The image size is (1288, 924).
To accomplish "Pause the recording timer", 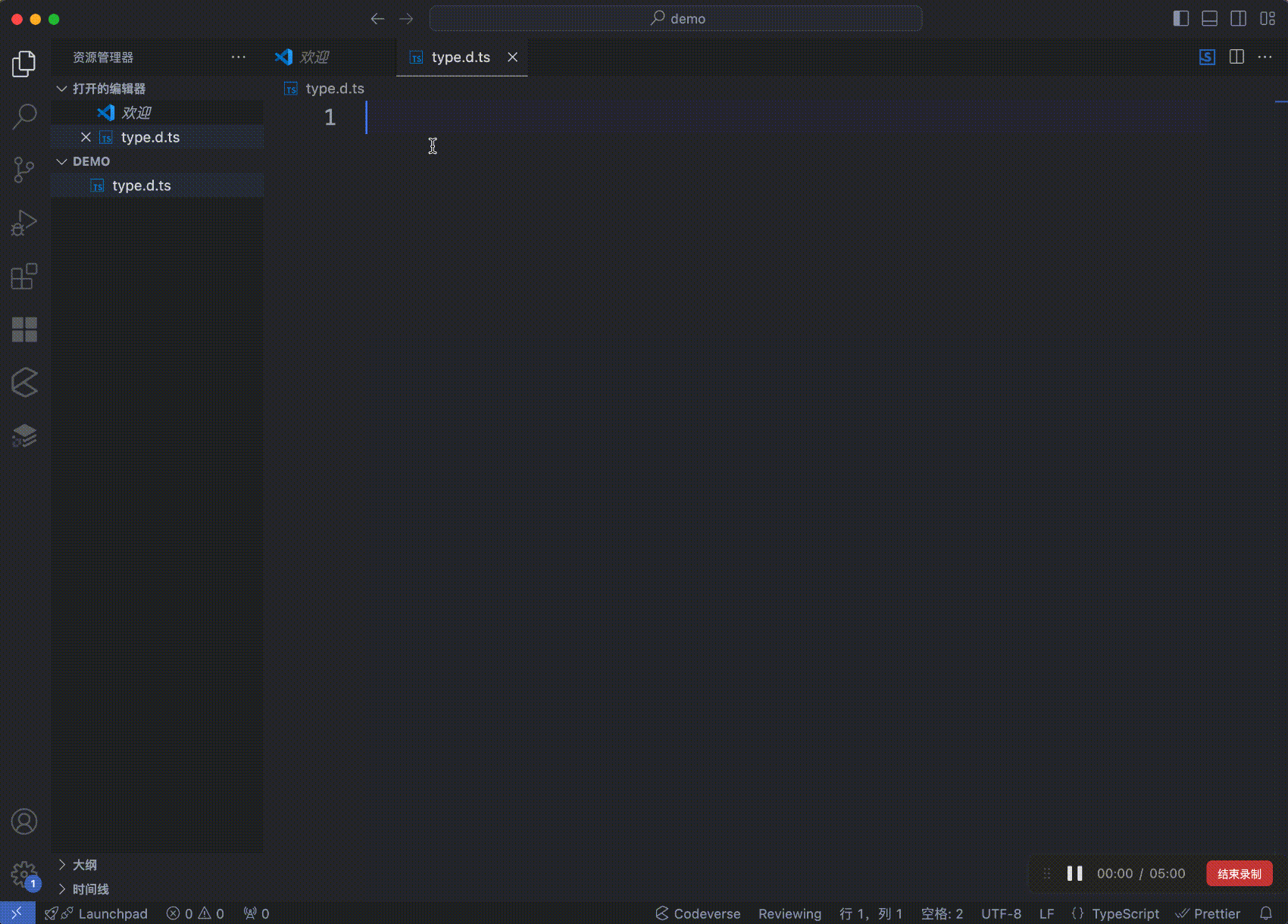I will 1074,873.
